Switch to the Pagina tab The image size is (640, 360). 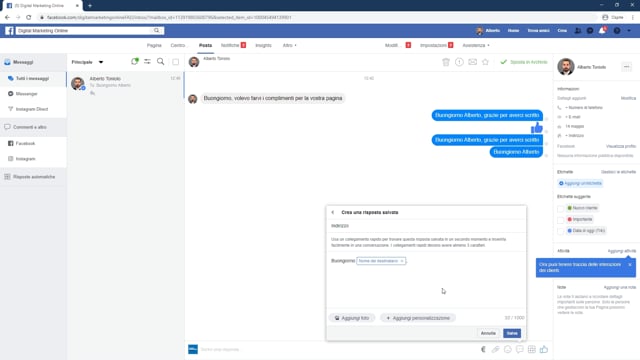pyautogui.click(x=154, y=45)
